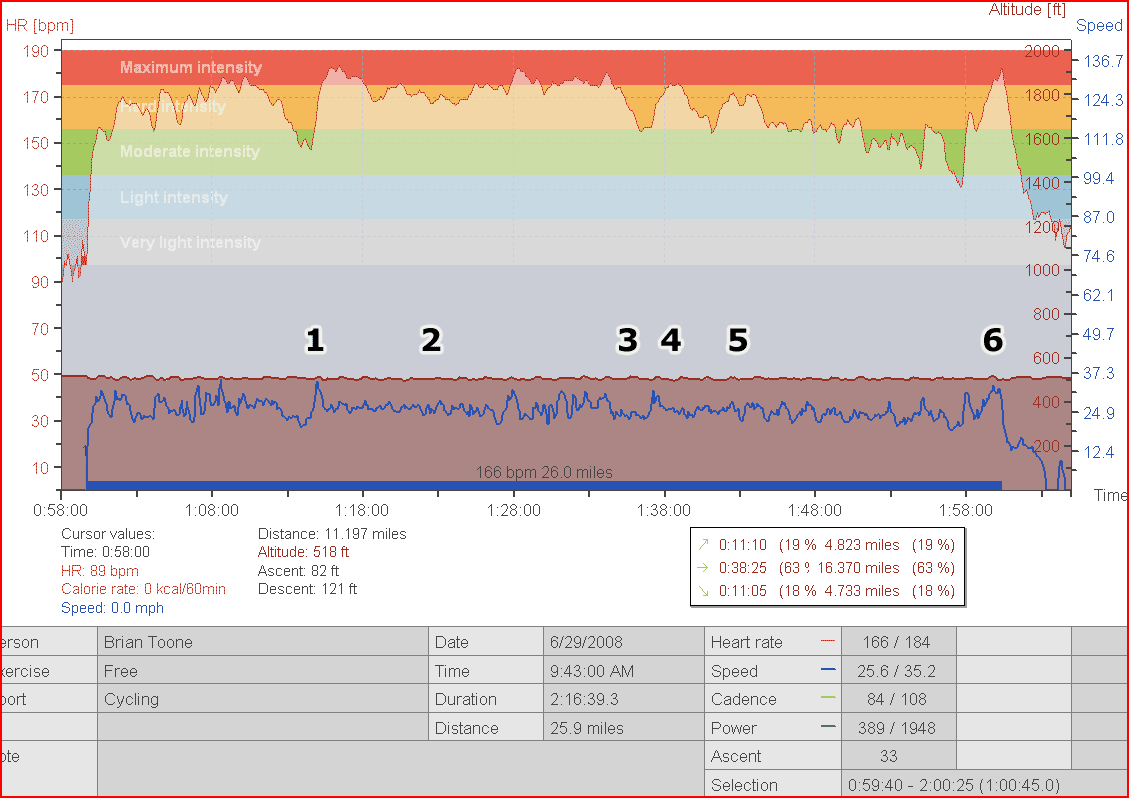This screenshot has width=1129, height=798.
Task: Click the "Light intensity" zone label
Action: (174, 197)
